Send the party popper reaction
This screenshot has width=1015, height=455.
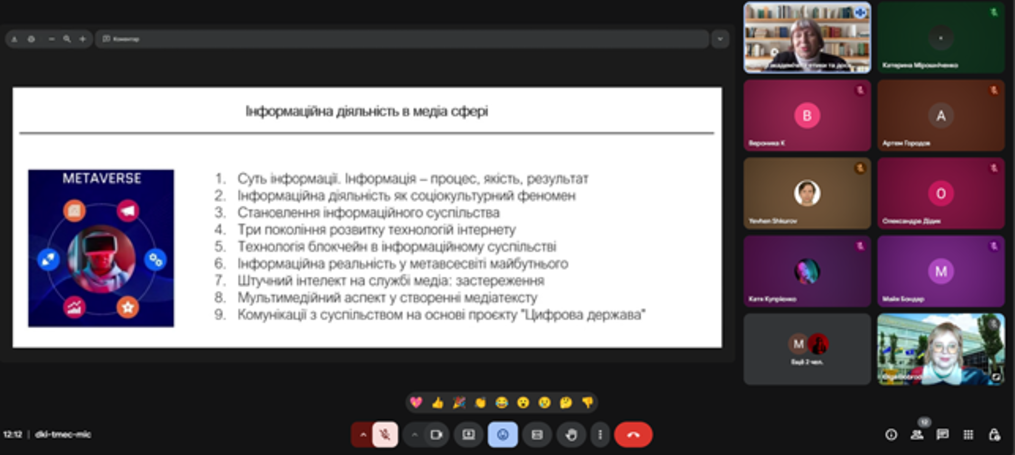coord(459,403)
